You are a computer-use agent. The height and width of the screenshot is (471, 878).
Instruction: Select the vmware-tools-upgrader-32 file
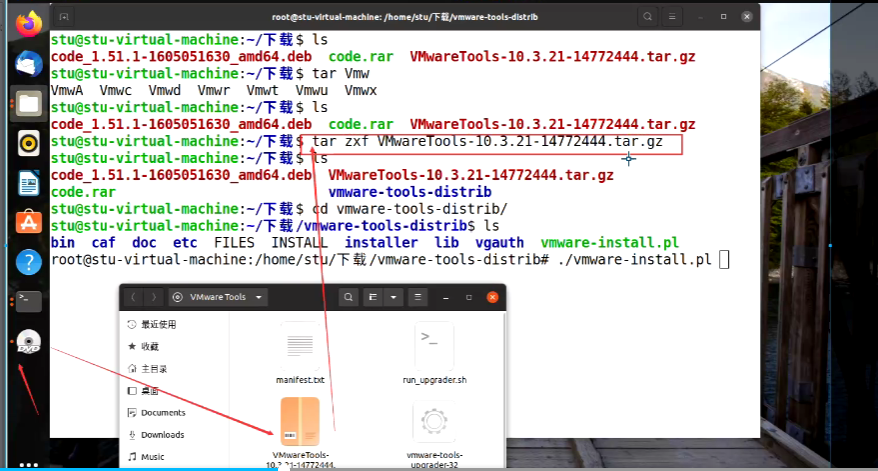[435, 432]
